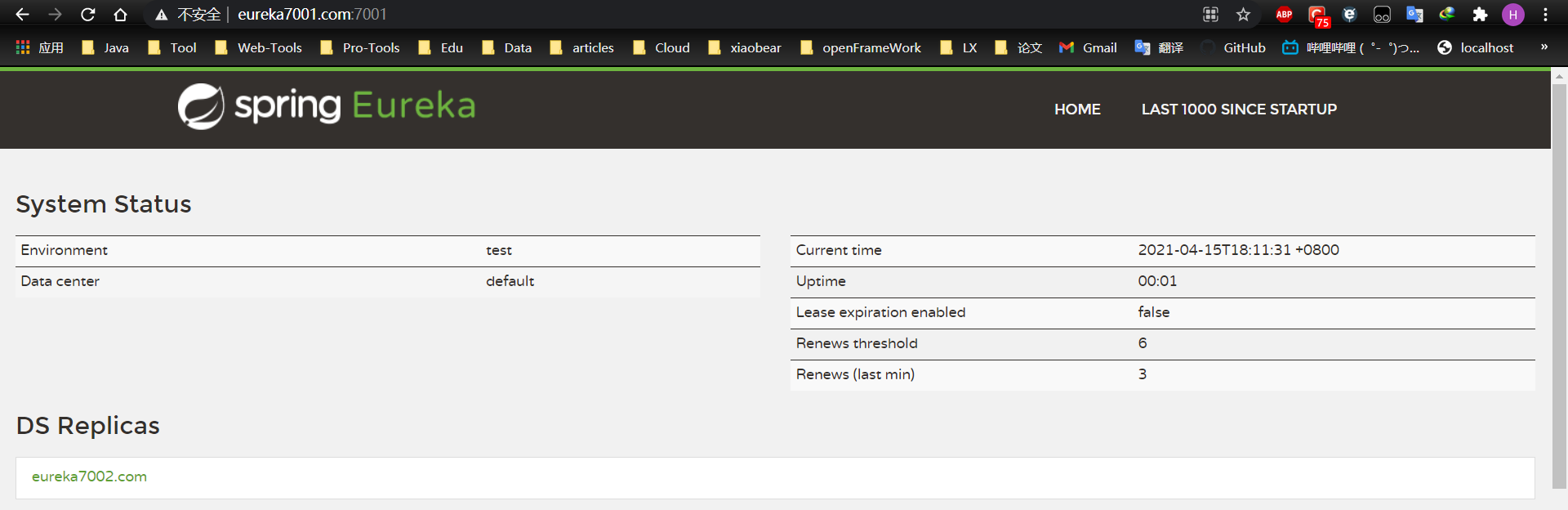Open the purple H profile avatar

[1512, 15]
